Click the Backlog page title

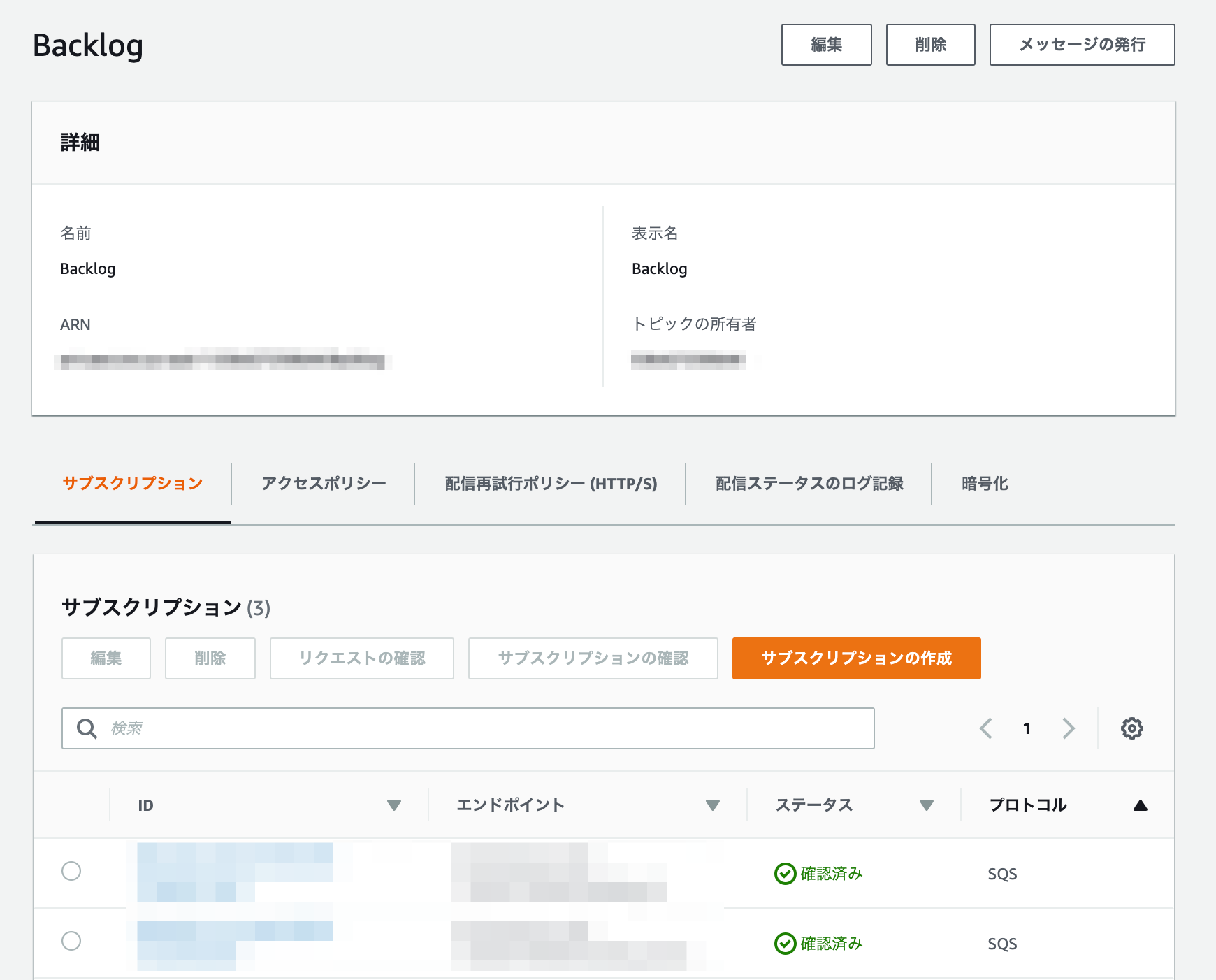(x=88, y=45)
